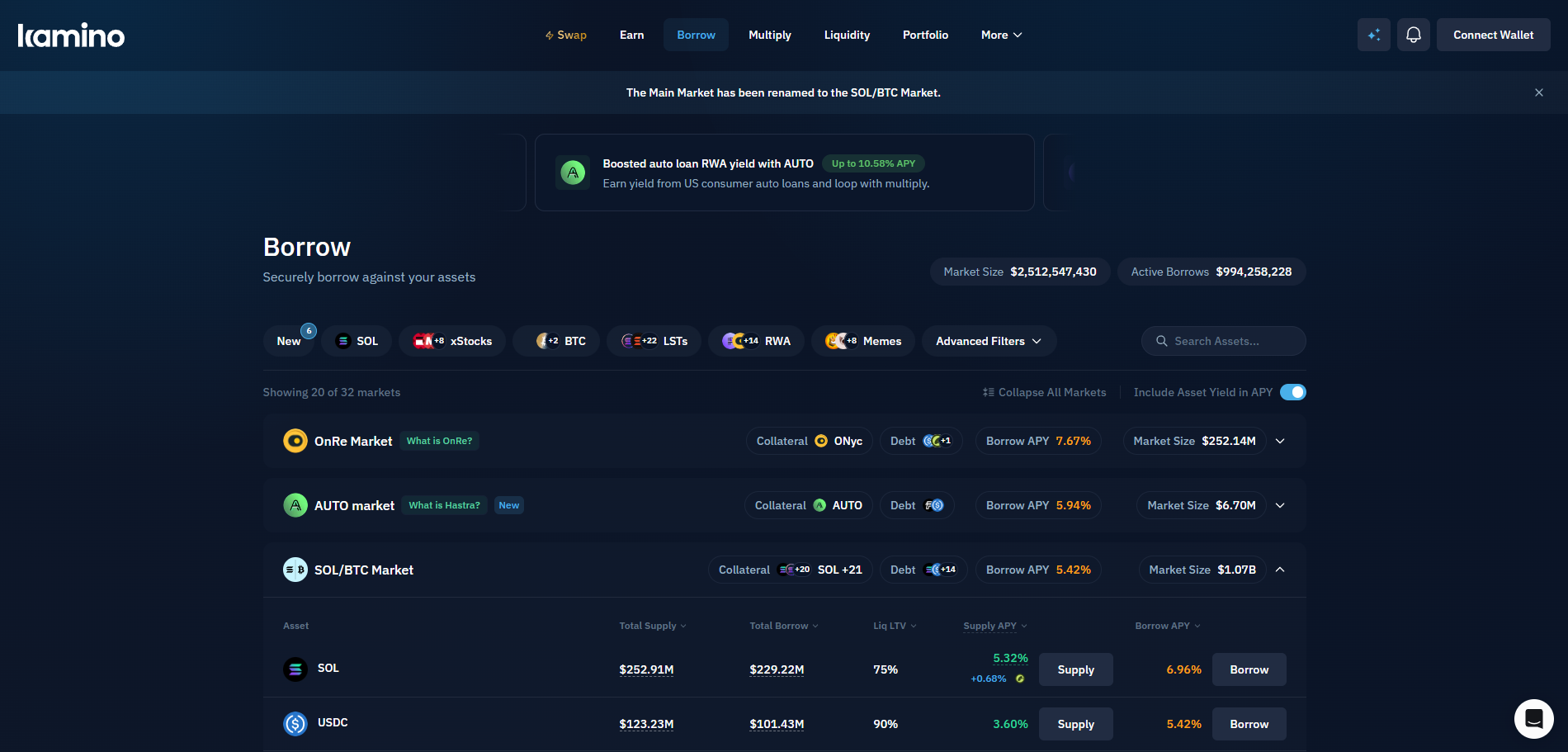1568x752 pixels.
Task: Click the Kamino logo
Action: (71, 35)
